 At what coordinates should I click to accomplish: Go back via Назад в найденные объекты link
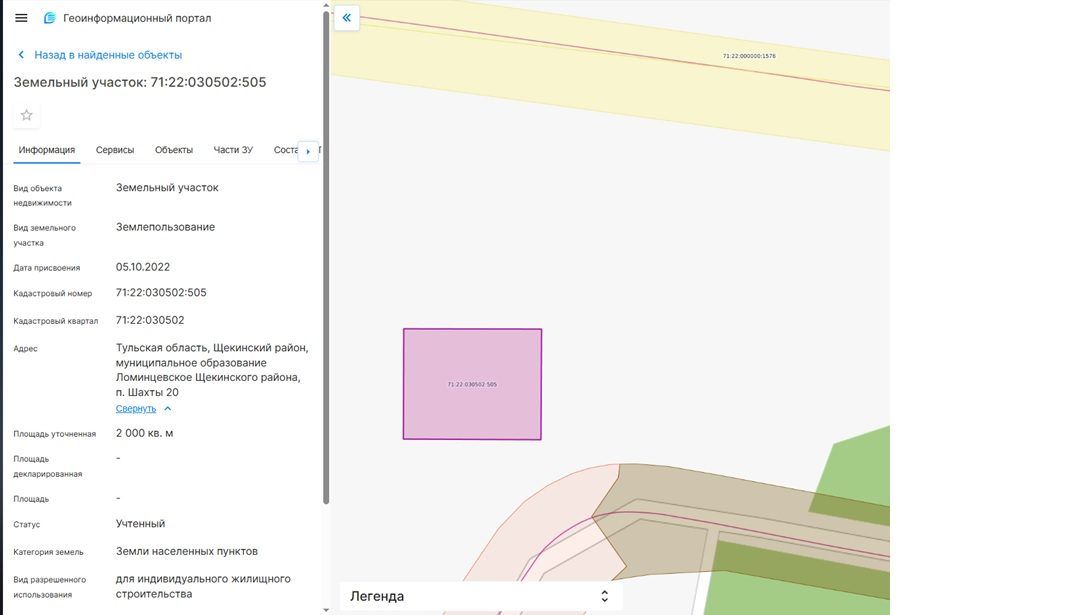(108, 55)
